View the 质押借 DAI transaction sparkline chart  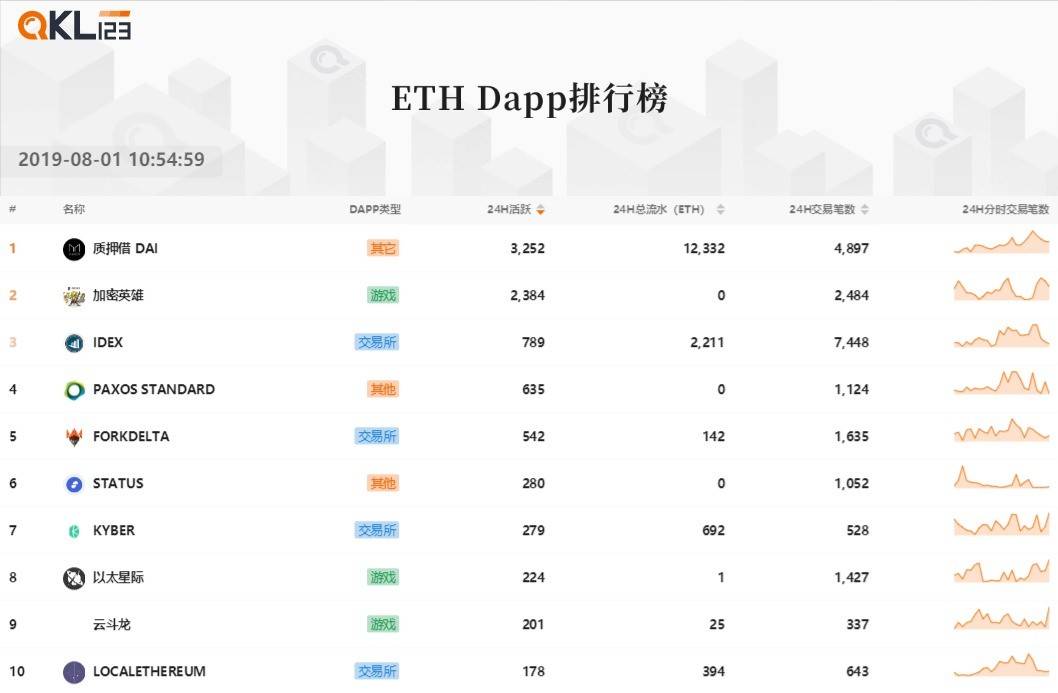[x=1001, y=242]
